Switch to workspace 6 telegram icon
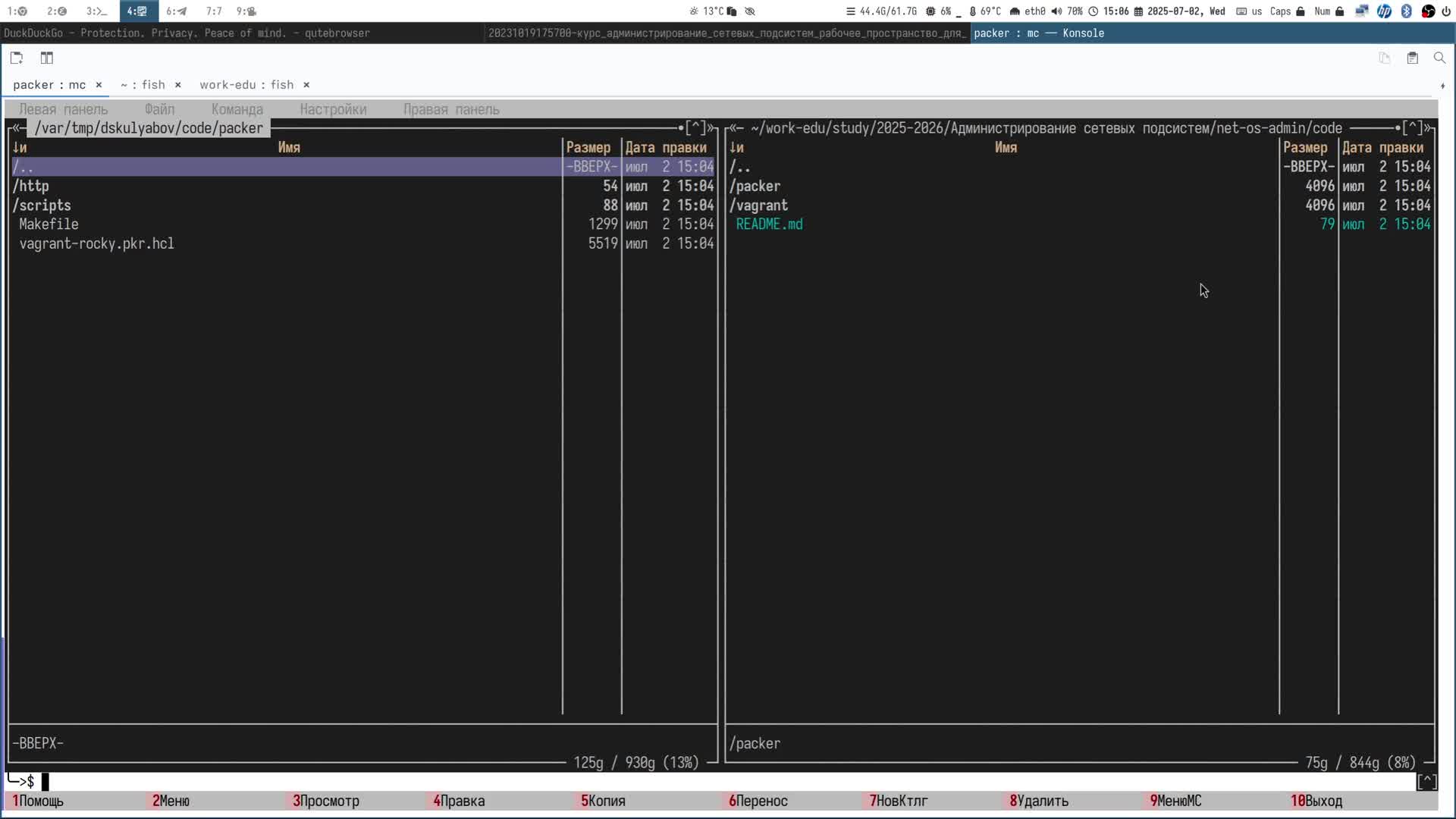1456x819 pixels. 177,11
